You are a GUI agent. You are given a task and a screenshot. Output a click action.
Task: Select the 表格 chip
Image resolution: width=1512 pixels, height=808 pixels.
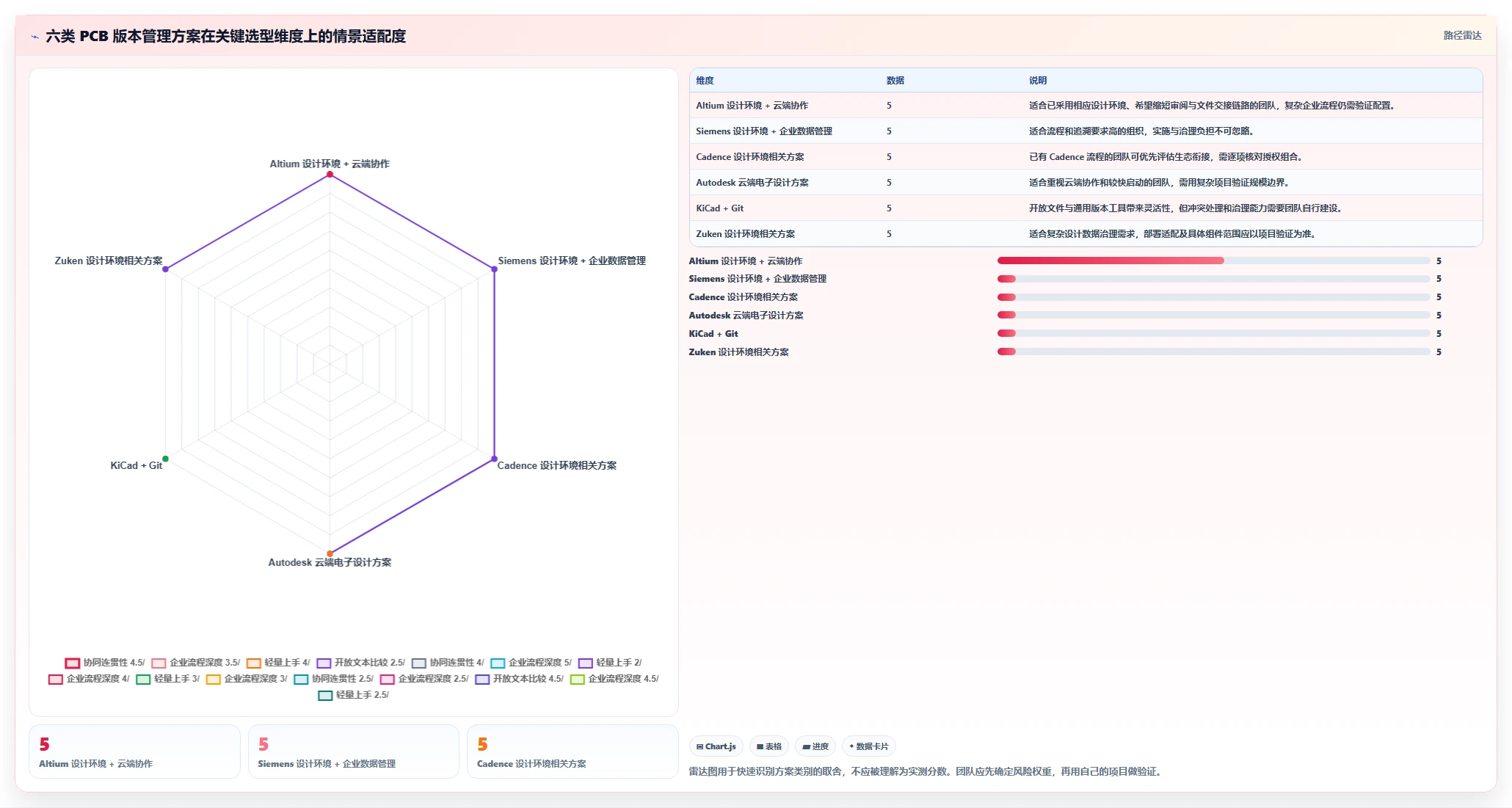pos(769,746)
